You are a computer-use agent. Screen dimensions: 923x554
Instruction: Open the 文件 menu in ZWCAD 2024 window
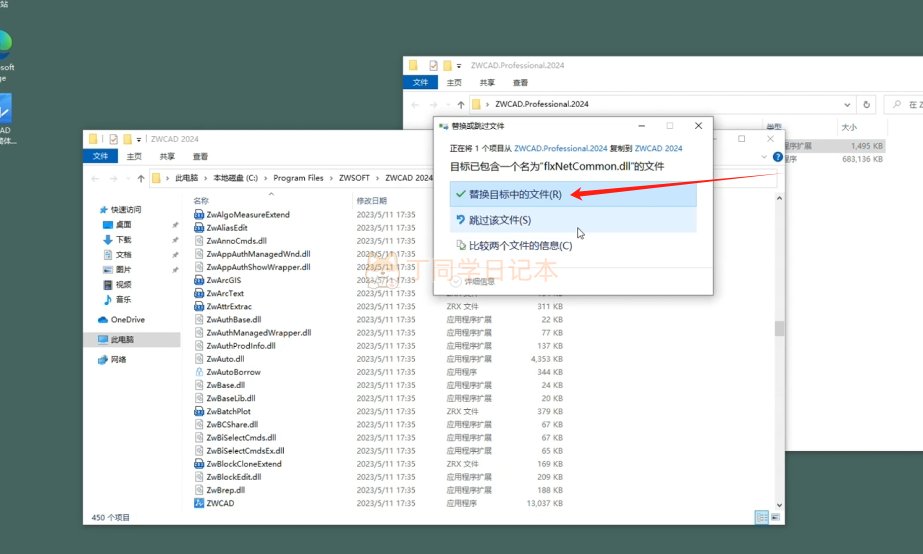tap(100, 157)
